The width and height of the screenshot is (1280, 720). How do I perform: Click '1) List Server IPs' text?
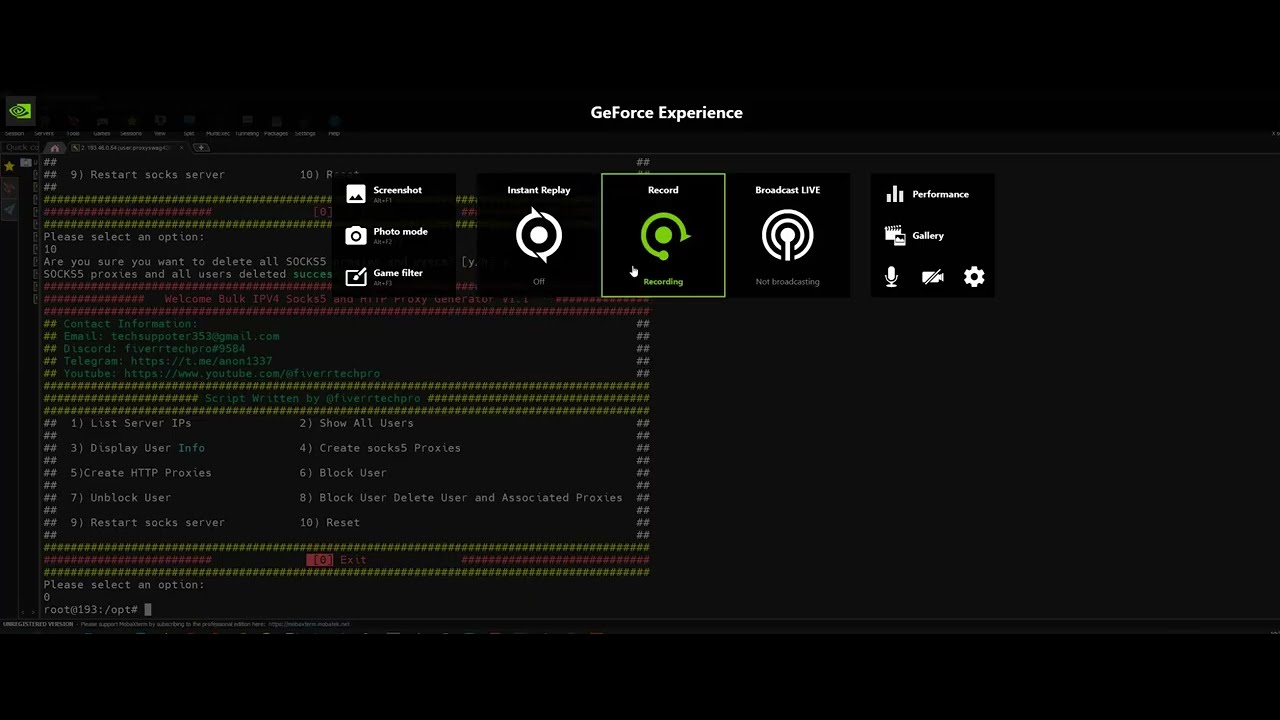tap(130, 423)
